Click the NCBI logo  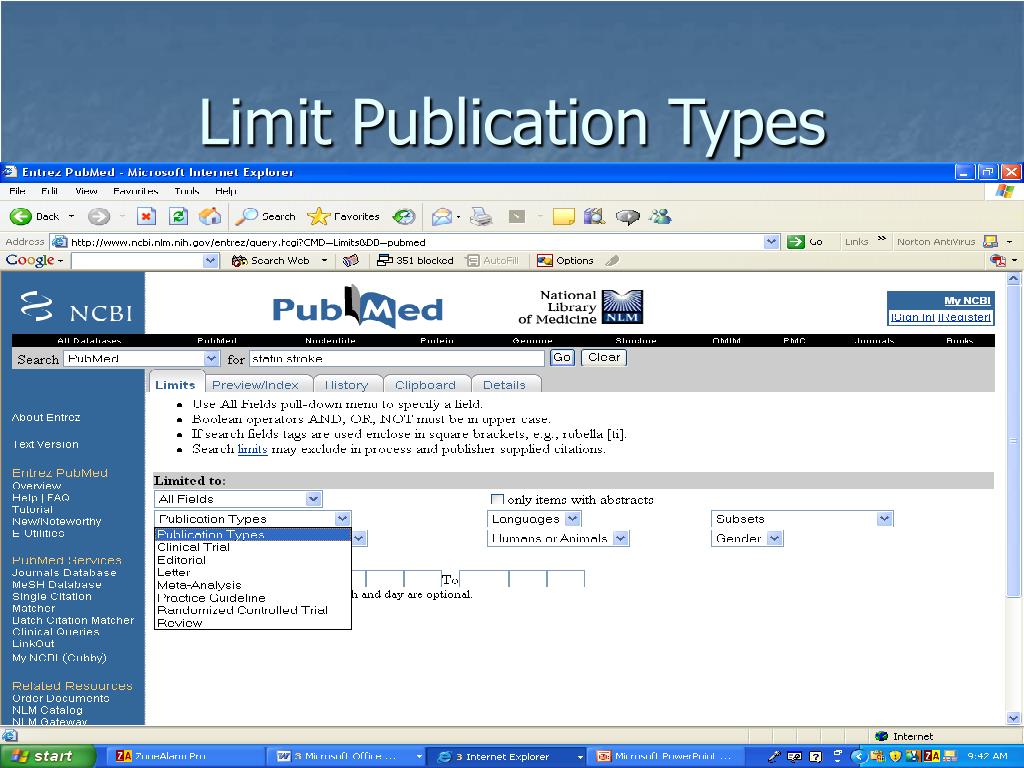[x=76, y=308]
